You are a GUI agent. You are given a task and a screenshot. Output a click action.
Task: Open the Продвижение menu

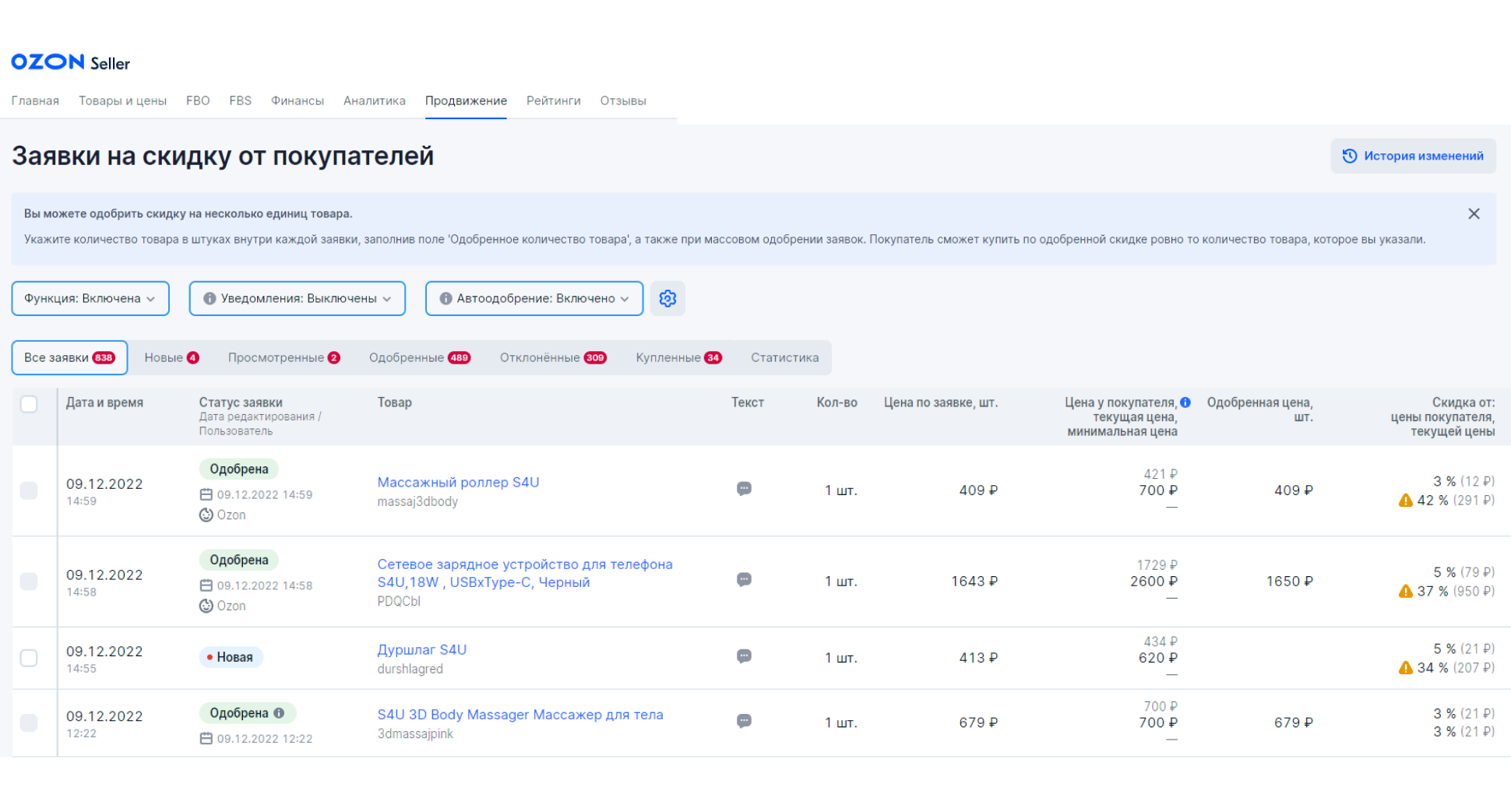click(x=466, y=100)
